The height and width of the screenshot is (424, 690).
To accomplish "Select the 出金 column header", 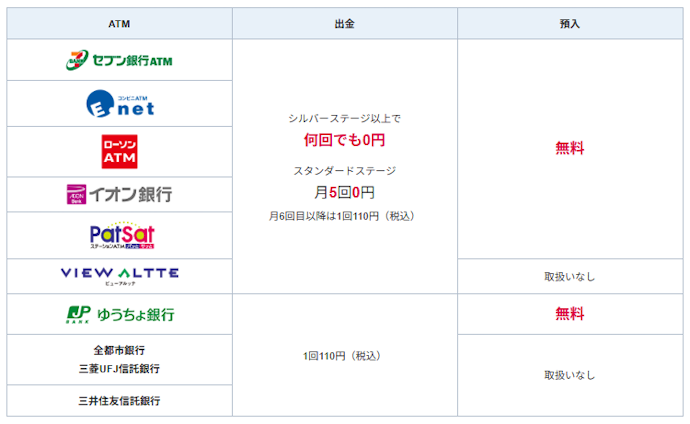I will click(x=345, y=24).
